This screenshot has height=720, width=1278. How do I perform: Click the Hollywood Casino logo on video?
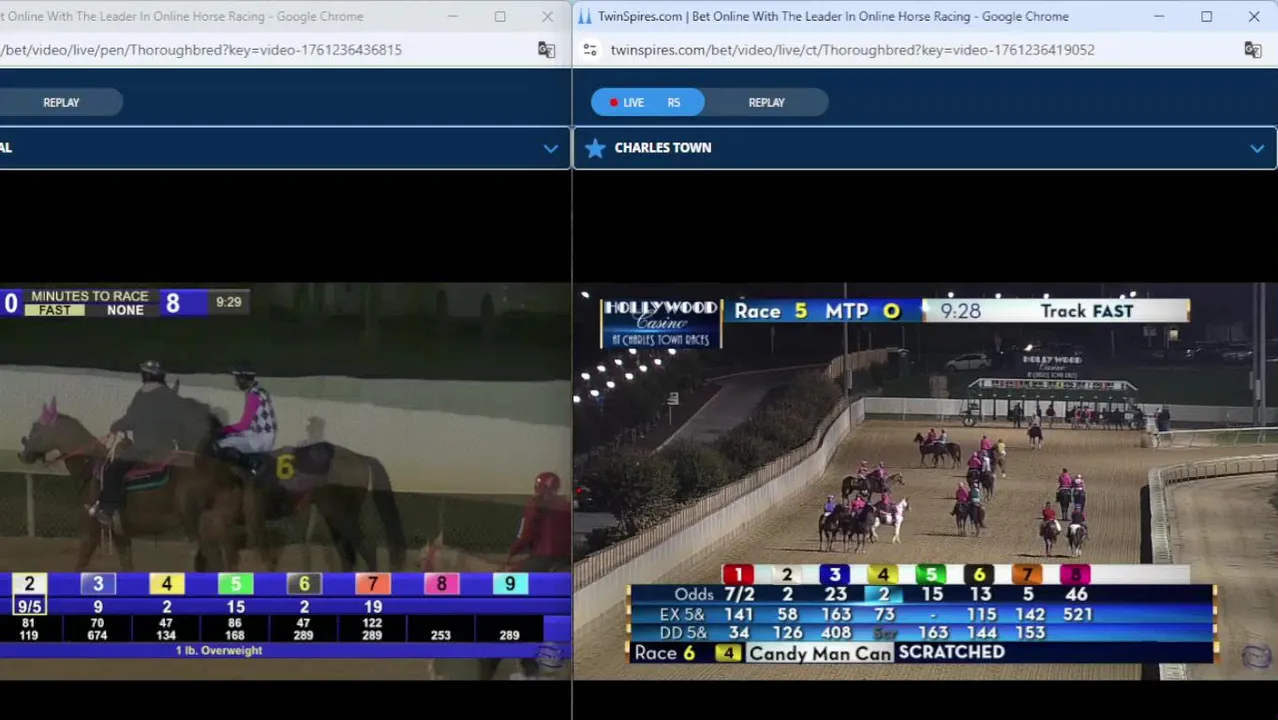[x=660, y=322]
